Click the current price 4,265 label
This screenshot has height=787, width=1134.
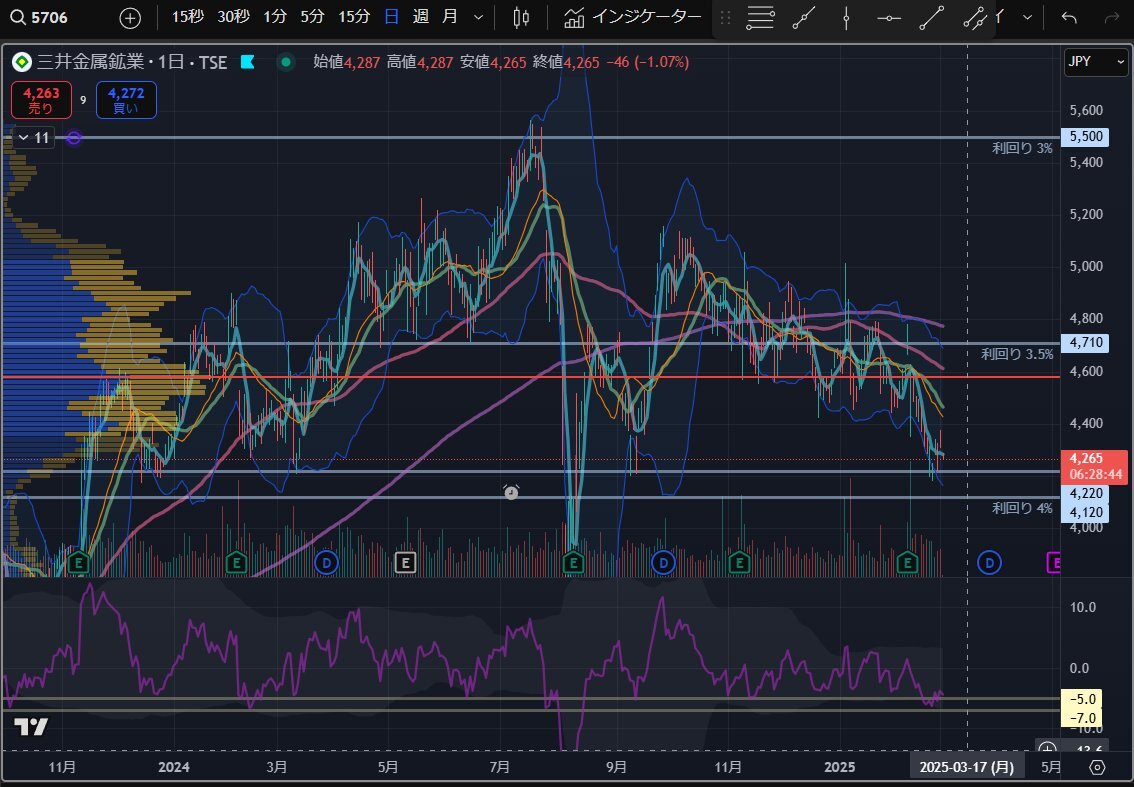click(x=1094, y=467)
